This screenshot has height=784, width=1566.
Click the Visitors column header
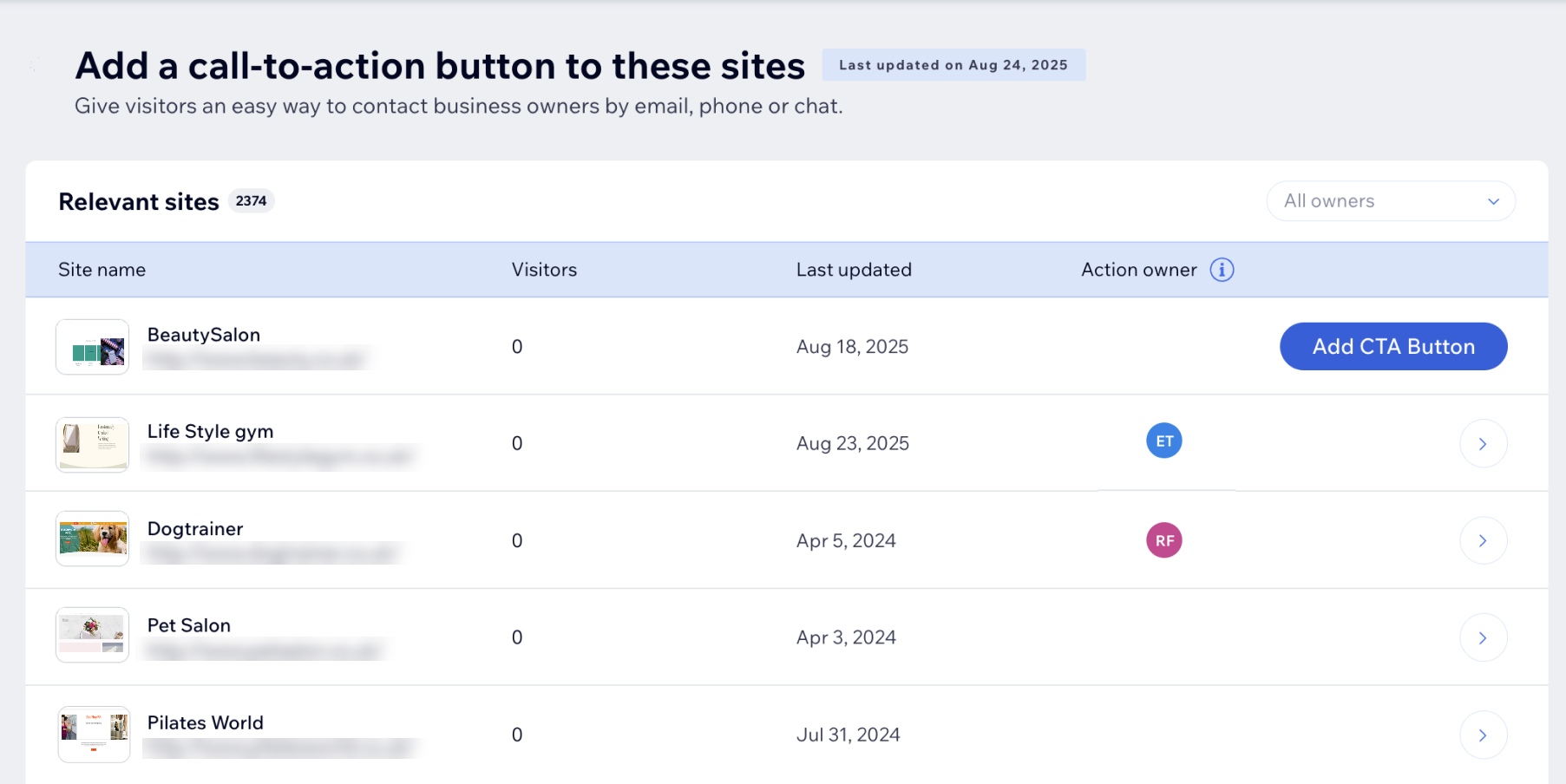(544, 270)
